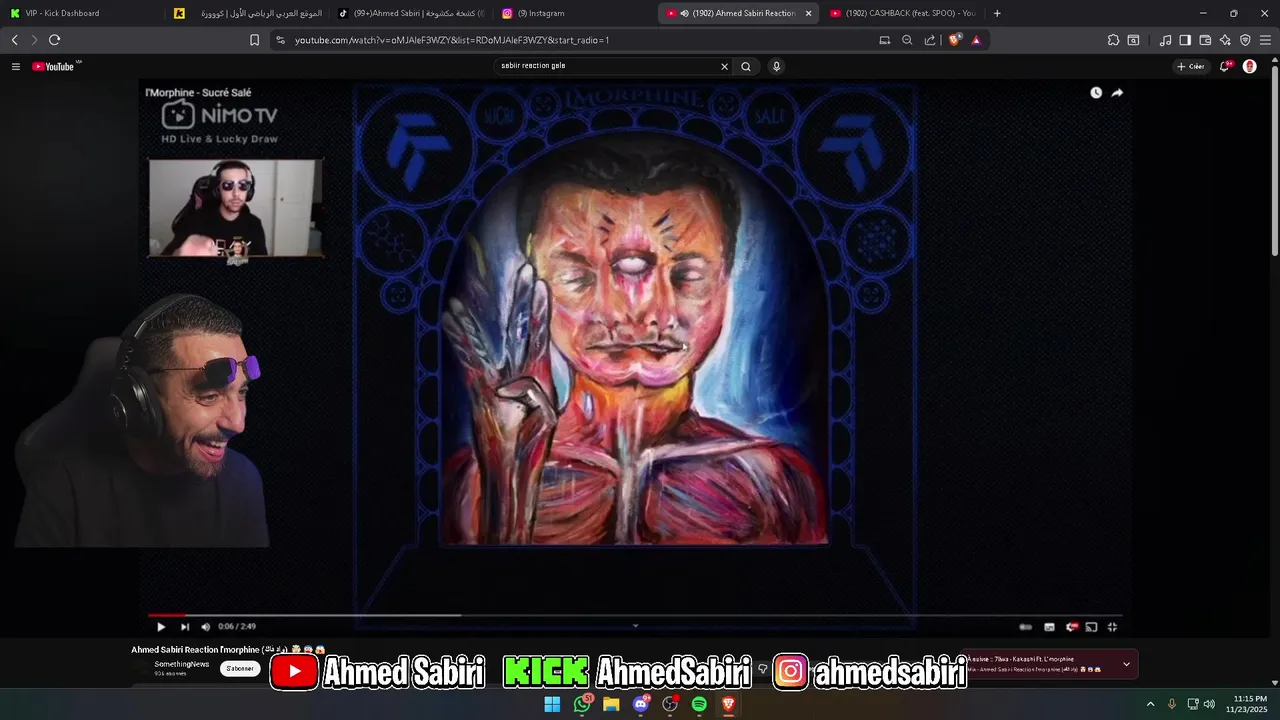Open Spotify from the taskbar
This screenshot has height=720, width=1280.
699,704
